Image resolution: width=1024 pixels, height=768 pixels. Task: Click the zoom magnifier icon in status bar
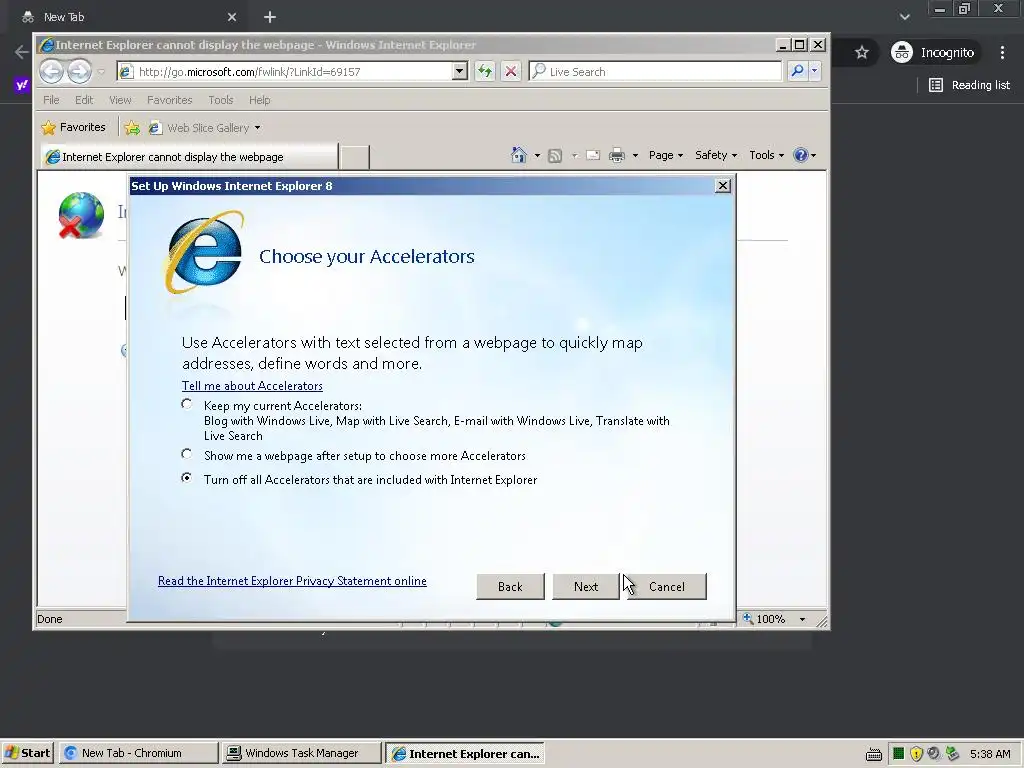tap(748, 618)
